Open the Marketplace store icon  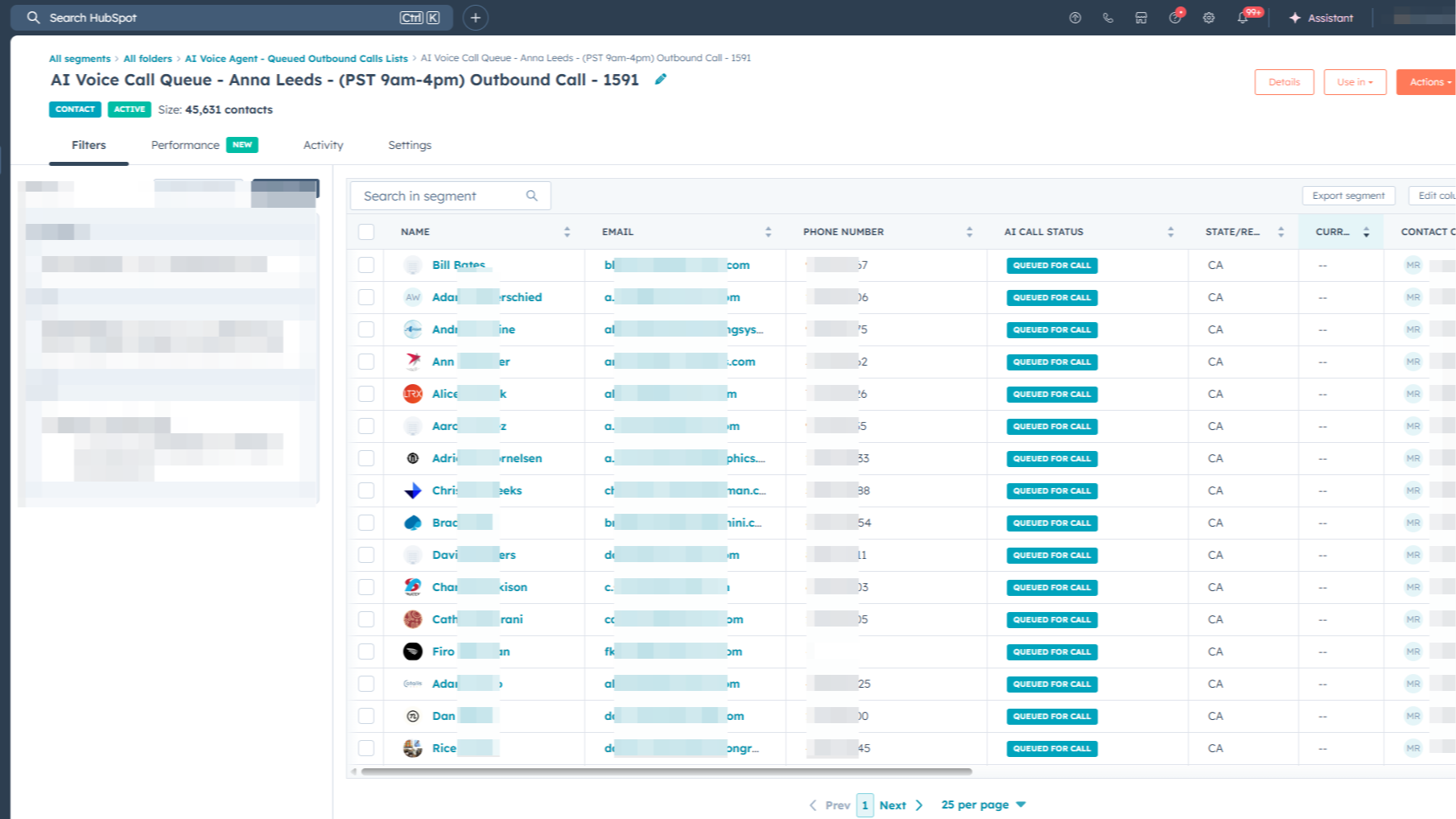tap(1140, 17)
